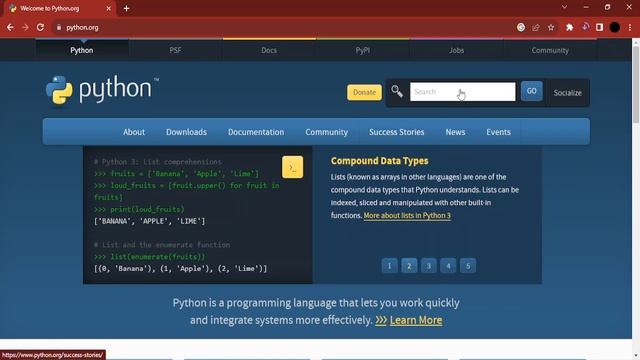Open the Chrome profile avatar
This screenshot has height=360, width=640.
tap(615, 27)
